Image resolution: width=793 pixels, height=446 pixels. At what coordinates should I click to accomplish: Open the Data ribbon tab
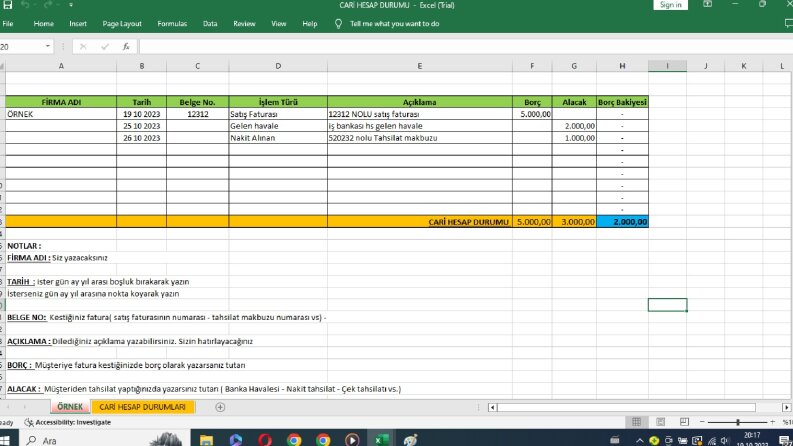[x=210, y=24]
